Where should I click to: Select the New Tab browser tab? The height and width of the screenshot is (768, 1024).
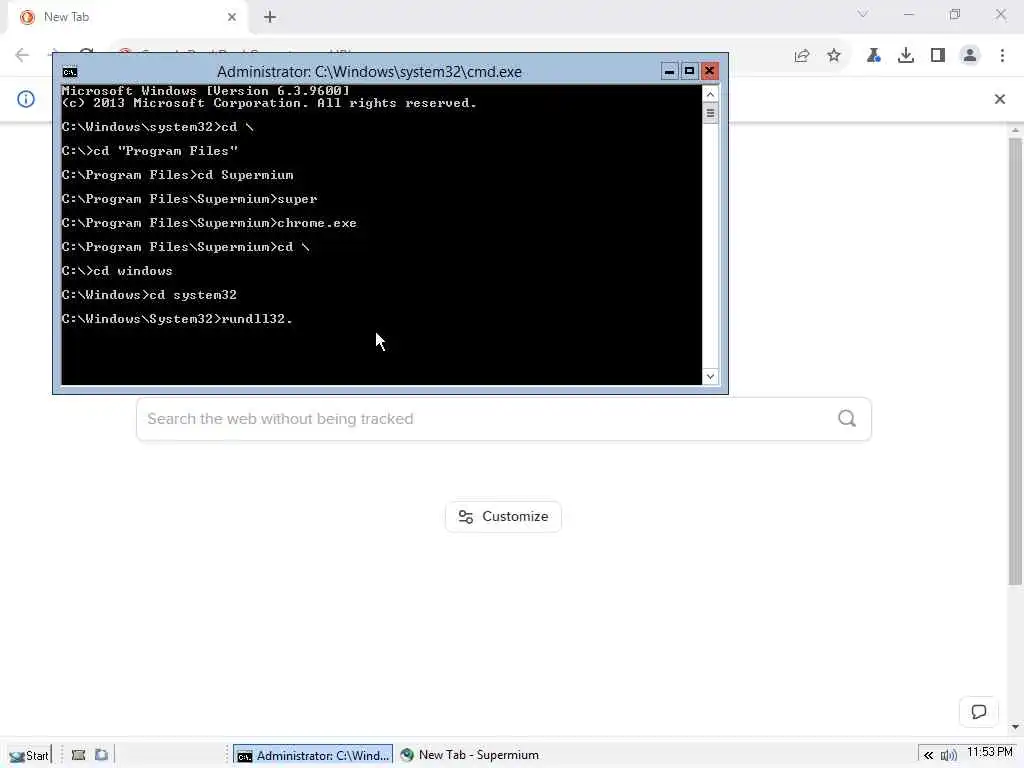tap(127, 17)
